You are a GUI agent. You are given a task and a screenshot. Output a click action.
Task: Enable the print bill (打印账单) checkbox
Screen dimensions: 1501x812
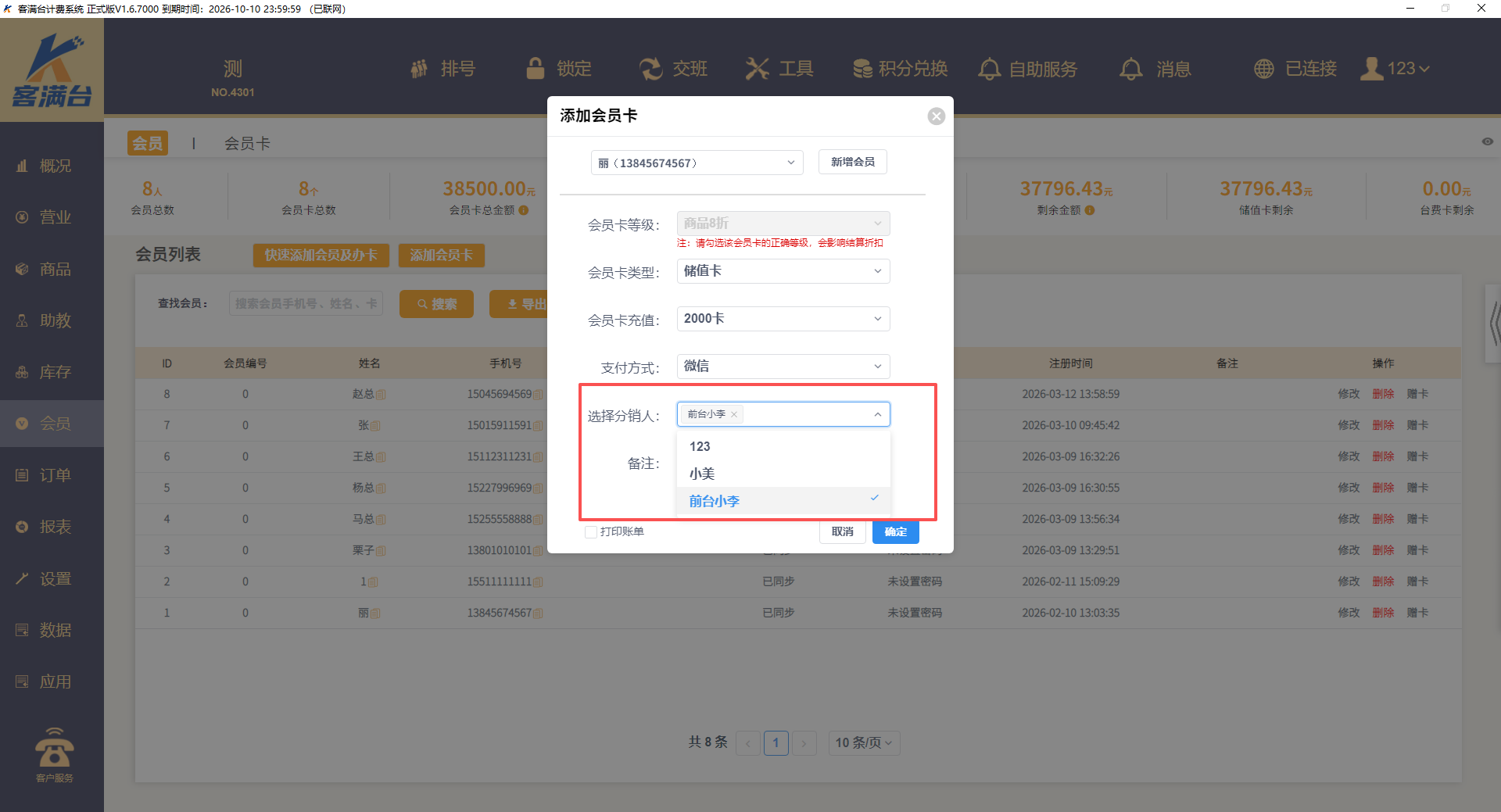591,532
